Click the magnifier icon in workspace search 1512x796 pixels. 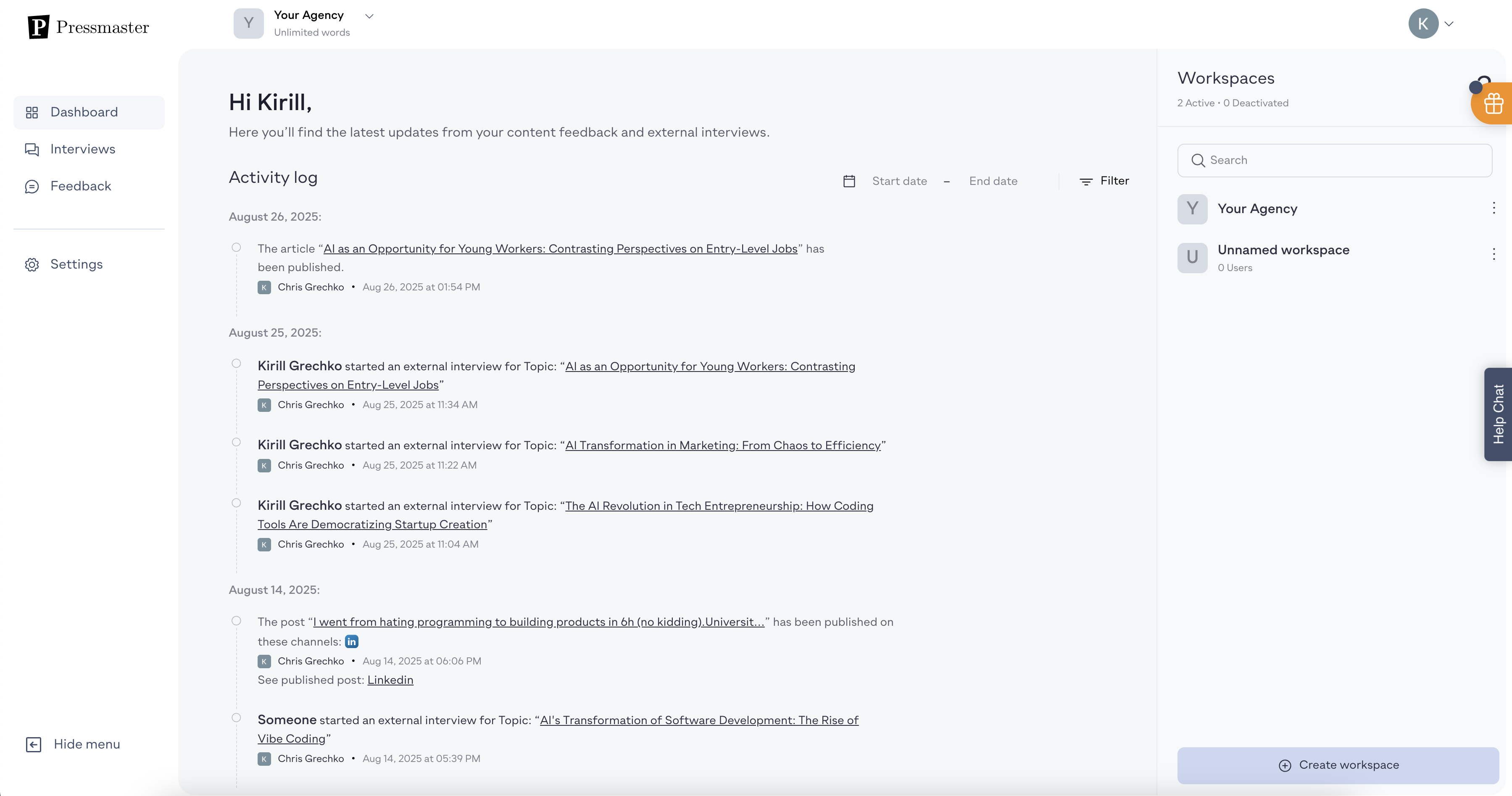(1198, 160)
